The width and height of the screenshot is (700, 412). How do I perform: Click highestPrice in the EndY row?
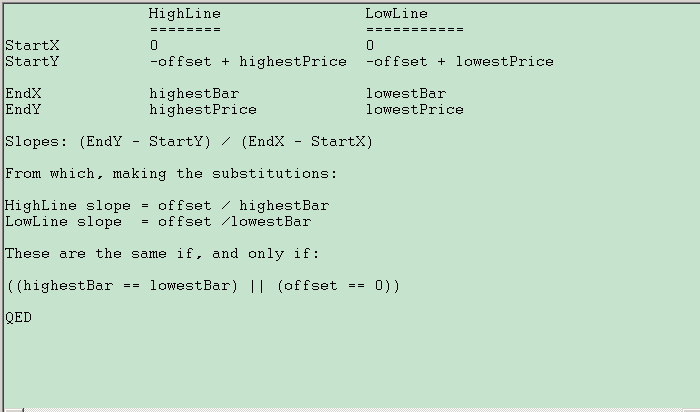(203, 110)
